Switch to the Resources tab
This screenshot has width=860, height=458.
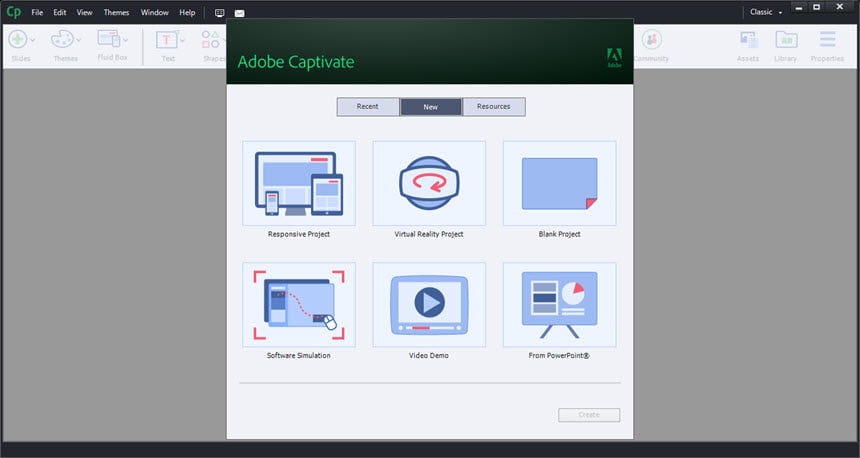coord(494,106)
